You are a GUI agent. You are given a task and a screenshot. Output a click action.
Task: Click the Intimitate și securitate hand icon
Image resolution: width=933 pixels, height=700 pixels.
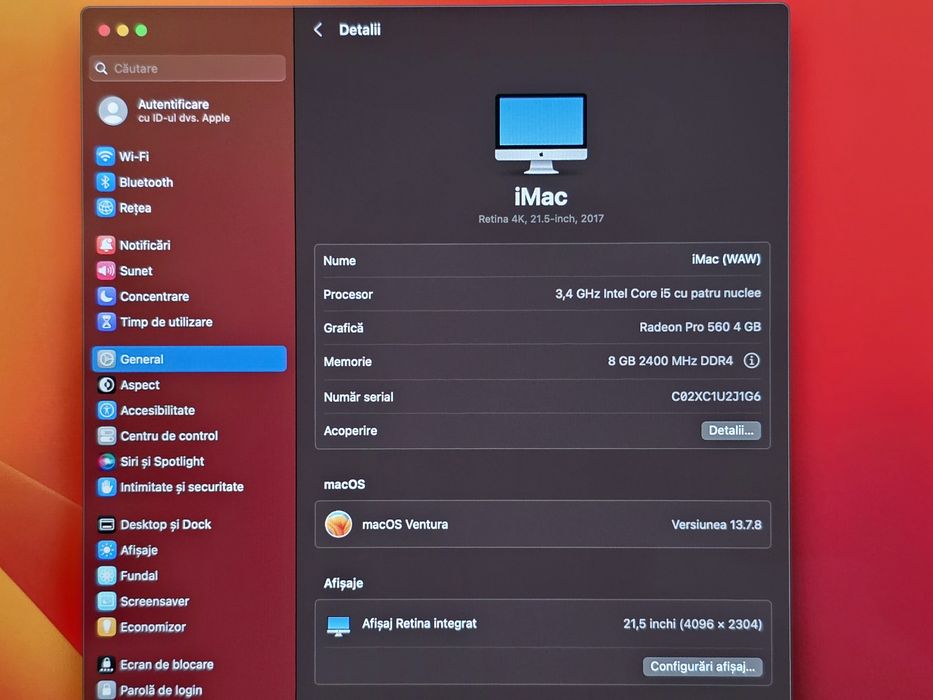[107, 487]
